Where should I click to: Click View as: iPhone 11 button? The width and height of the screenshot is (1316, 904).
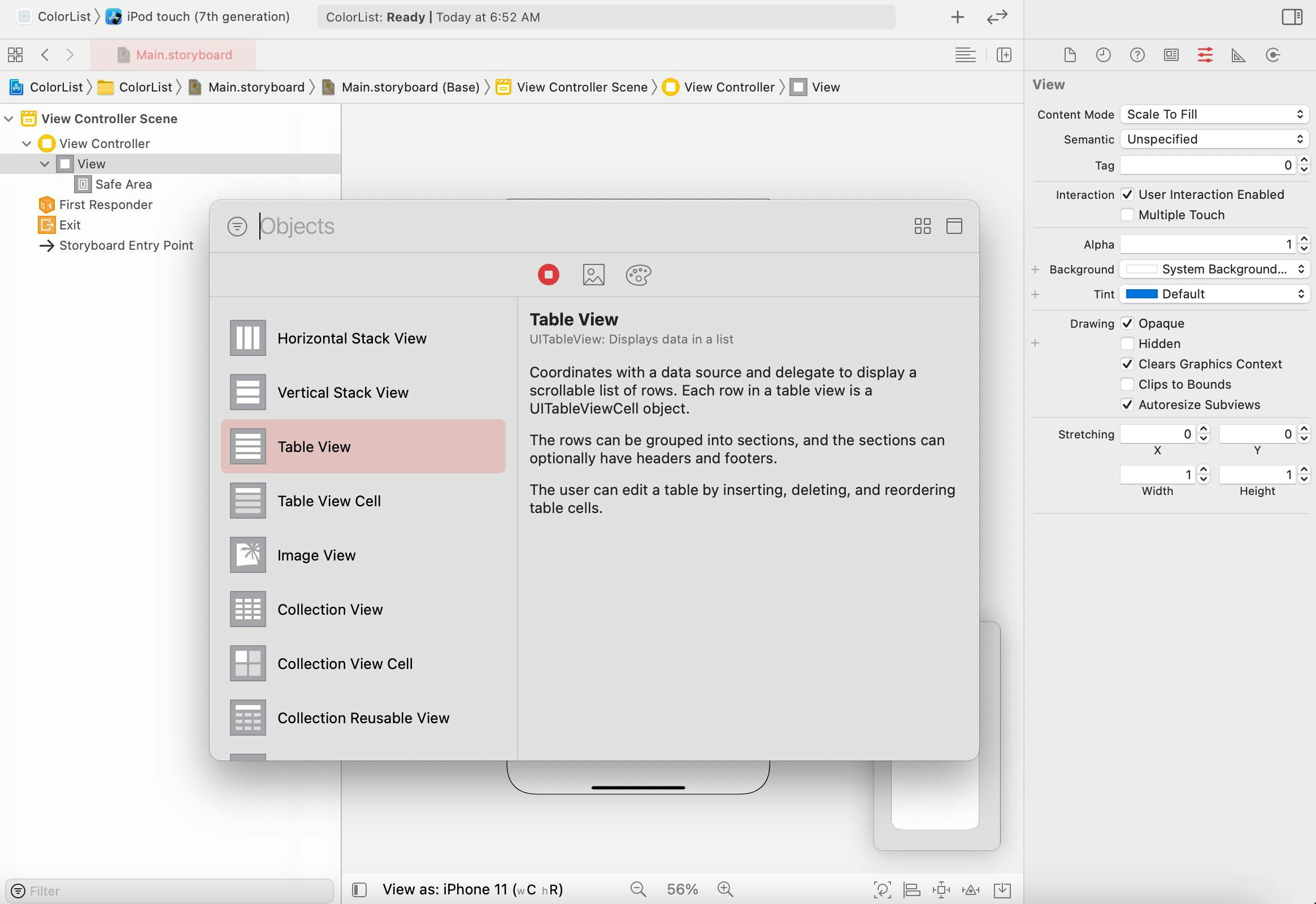pyautogui.click(x=472, y=889)
